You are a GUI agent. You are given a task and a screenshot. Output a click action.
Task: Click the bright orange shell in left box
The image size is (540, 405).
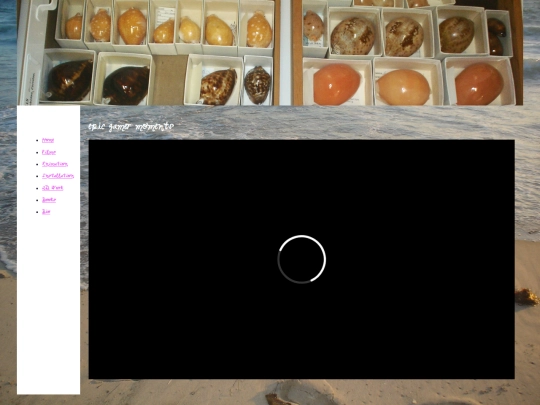click(336, 84)
